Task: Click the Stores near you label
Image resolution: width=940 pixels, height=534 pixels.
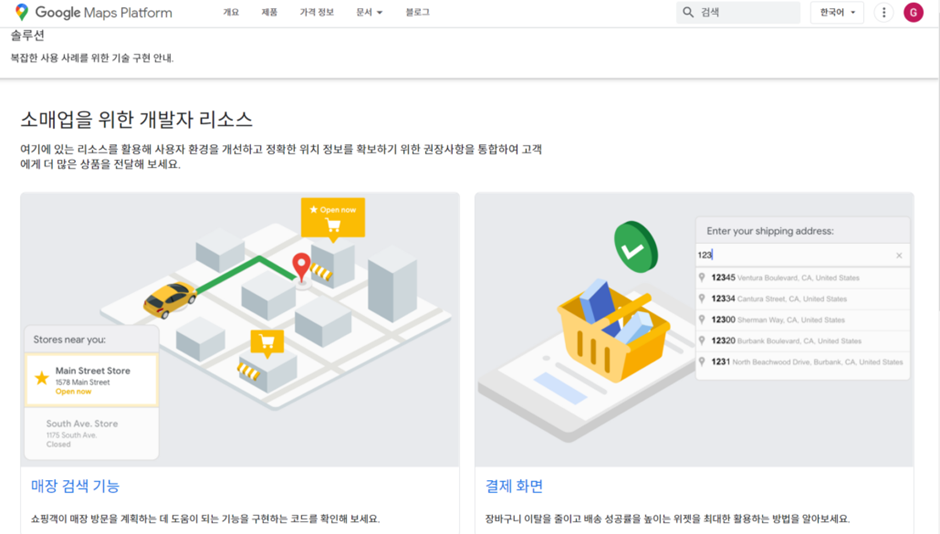Action: point(70,339)
